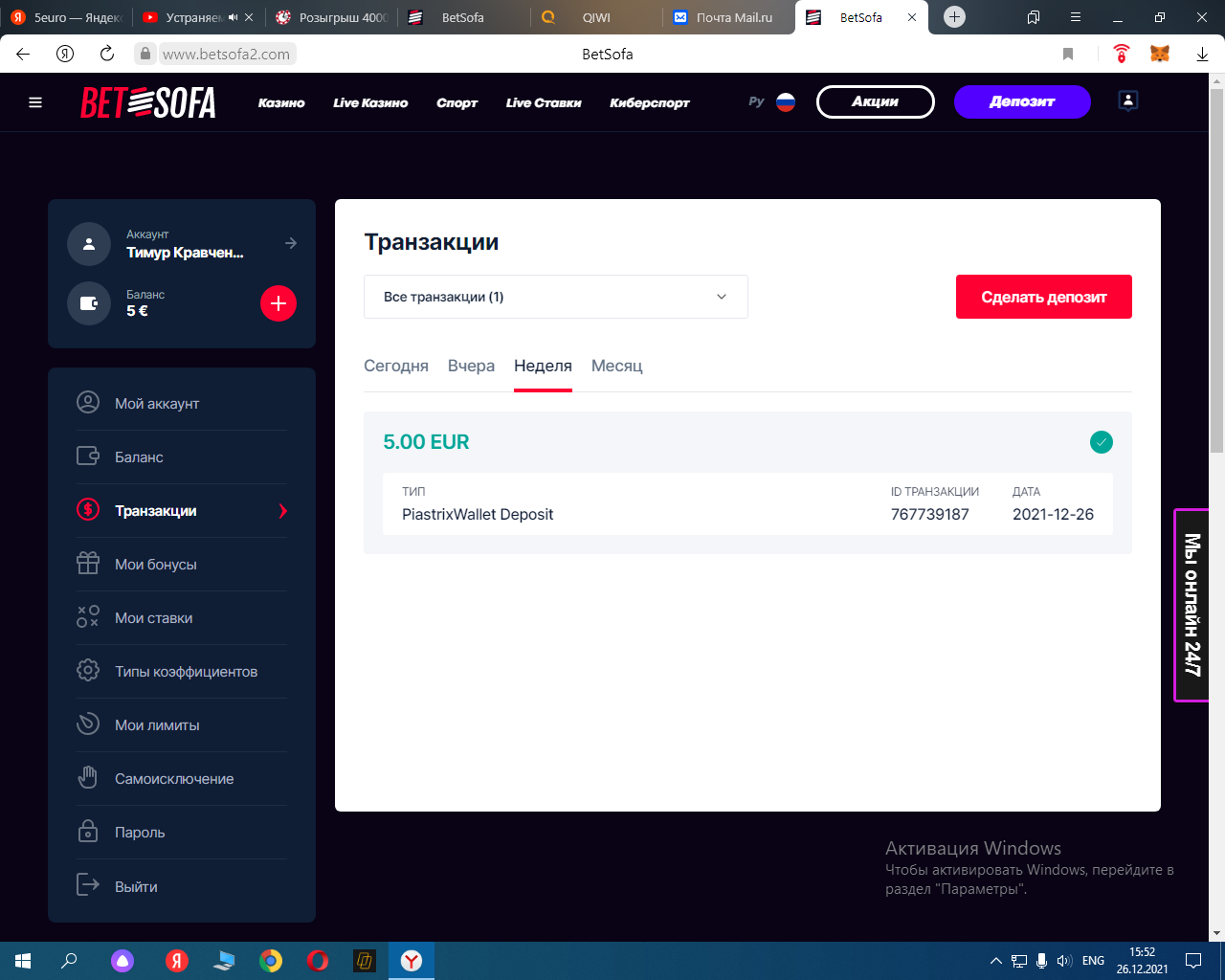Select the Неделя tab
The height and width of the screenshot is (980, 1225).
coord(543,366)
